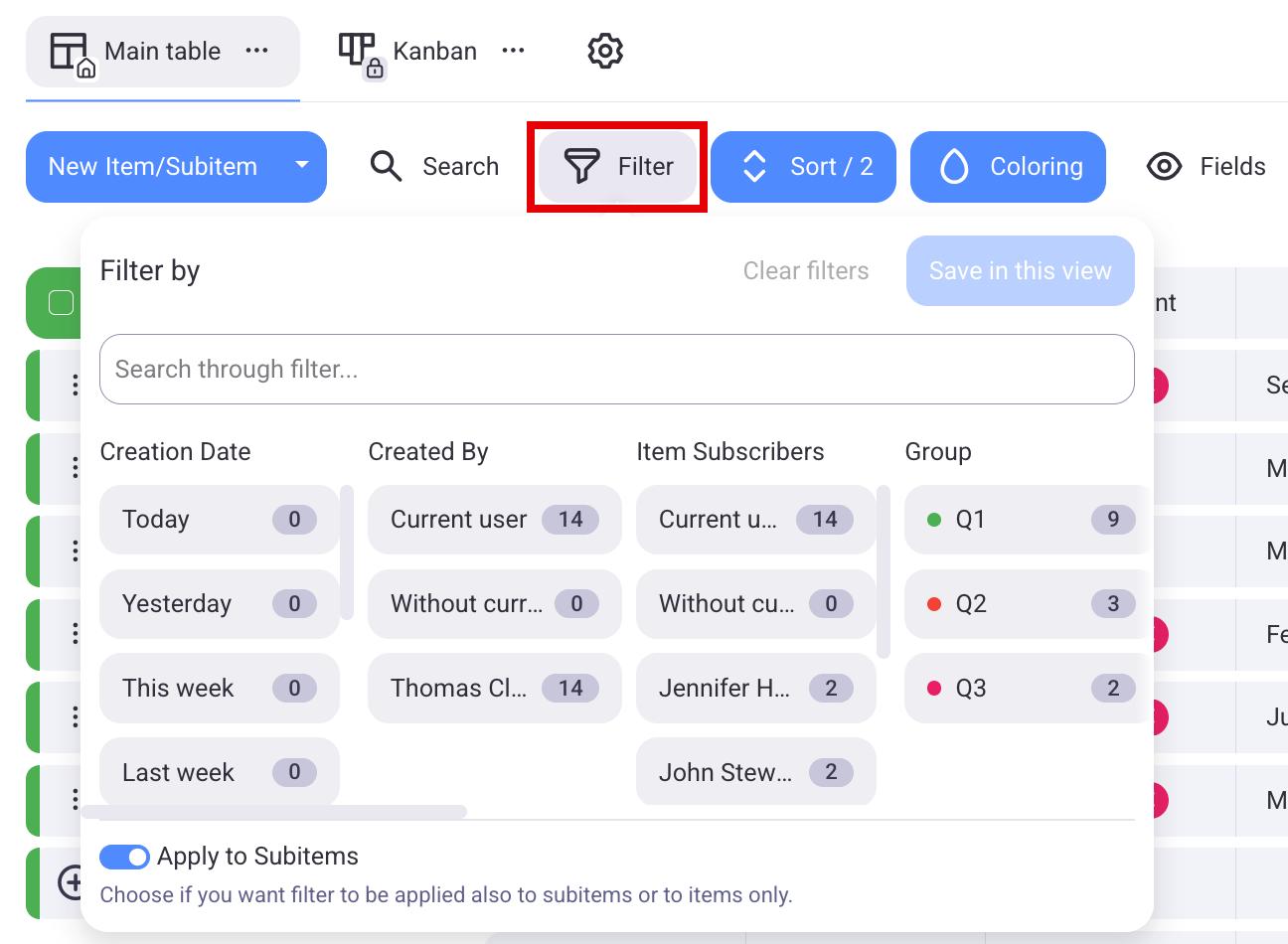The image size is (1288, 944).
Task: Toggle Apply to Subitems switch
Action: [x=124, y=857]
